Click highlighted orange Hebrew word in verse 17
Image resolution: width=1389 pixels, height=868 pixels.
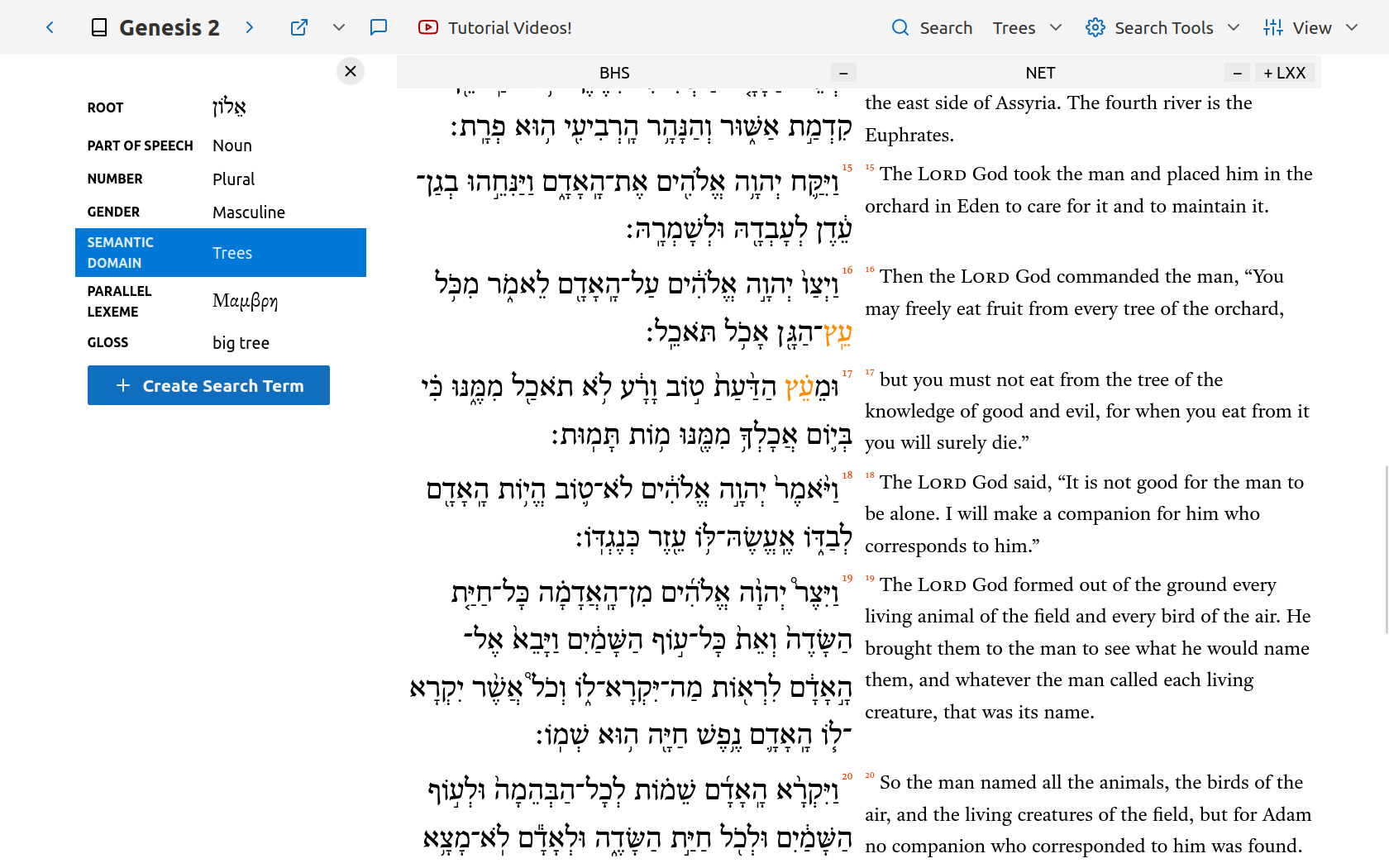pyautogui.click(x=801, y=386)
